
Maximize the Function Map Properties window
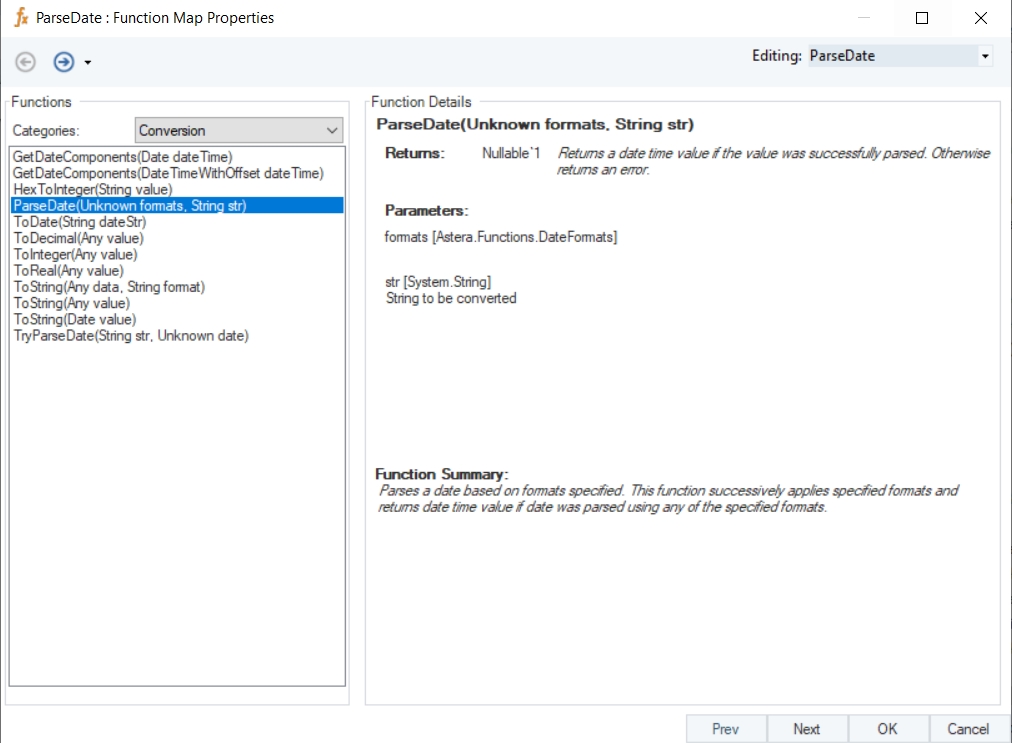pyautogui.click(x=922, y=18)
